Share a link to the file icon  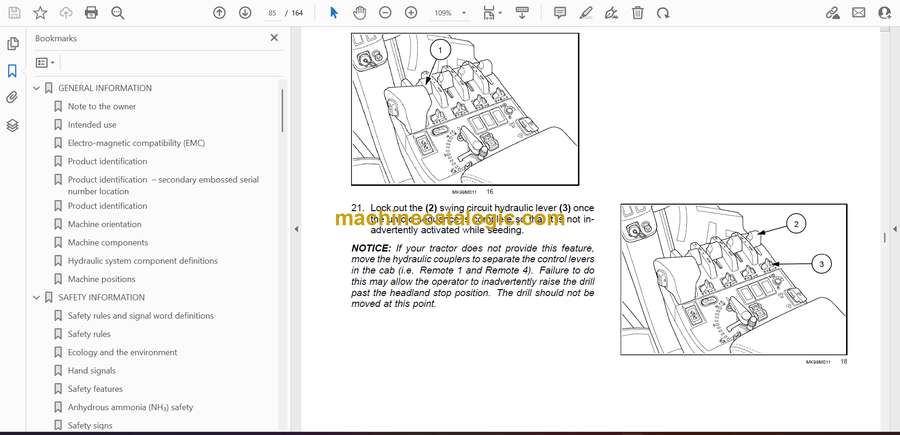click(832, 13)
